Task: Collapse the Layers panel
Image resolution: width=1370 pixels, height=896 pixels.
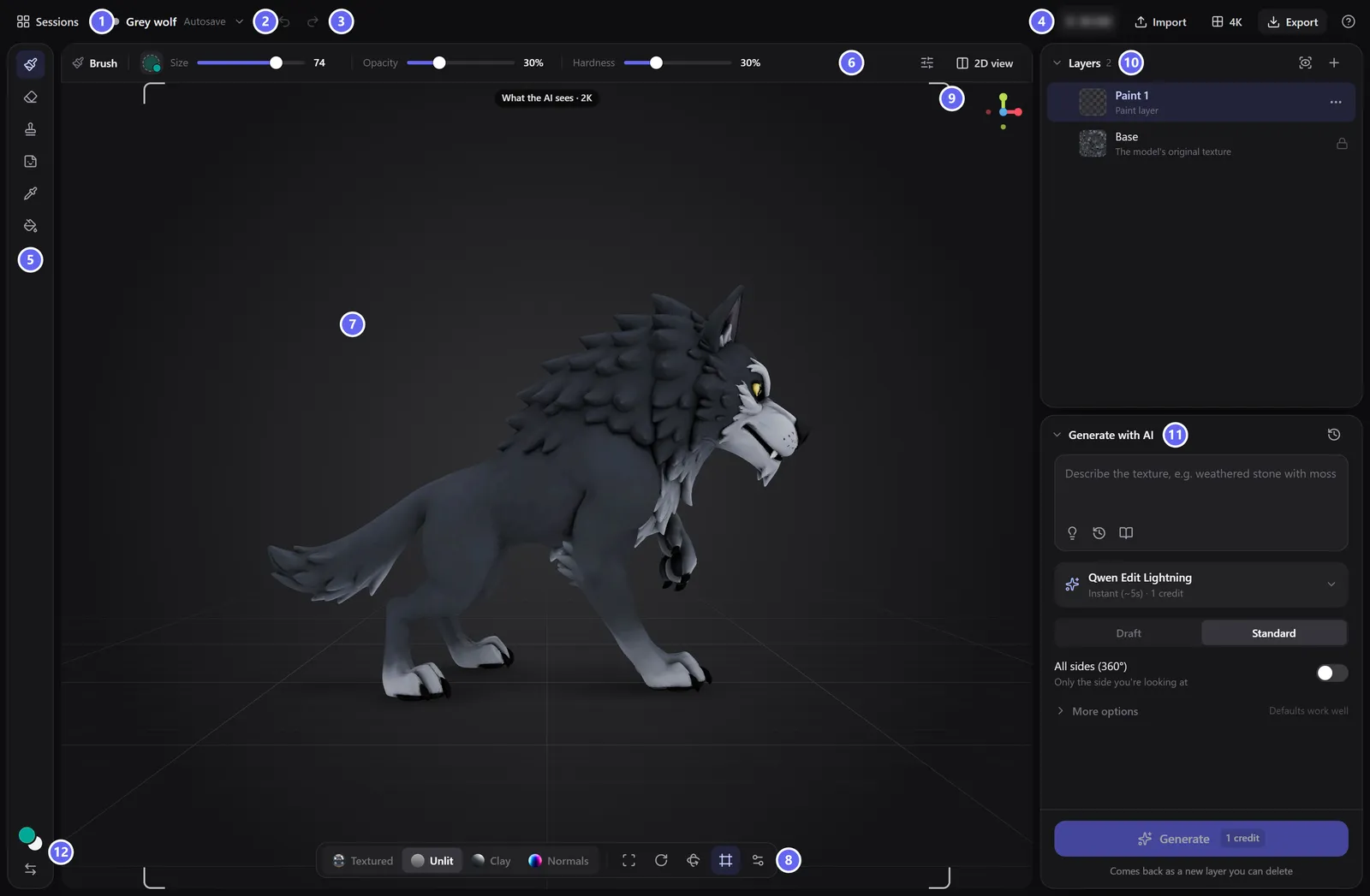Action: tap(1057, 62)
